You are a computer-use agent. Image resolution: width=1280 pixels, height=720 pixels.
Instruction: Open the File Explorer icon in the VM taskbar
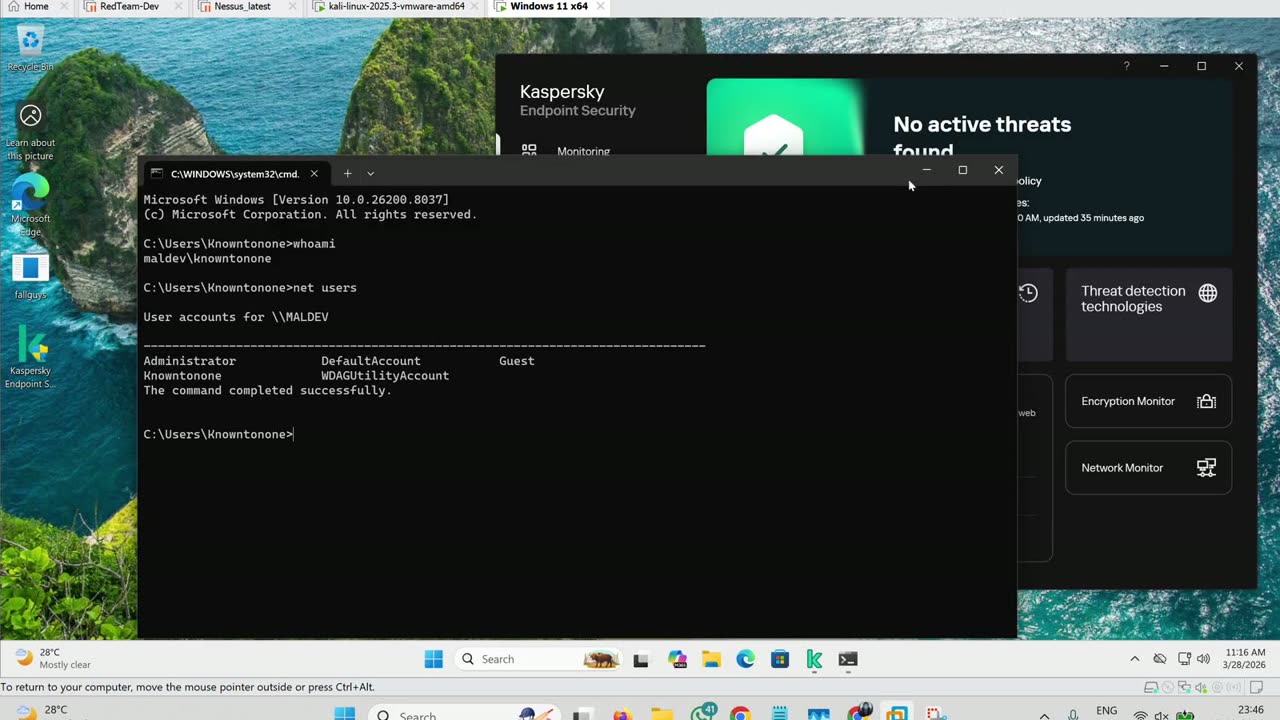click(711, 659)
